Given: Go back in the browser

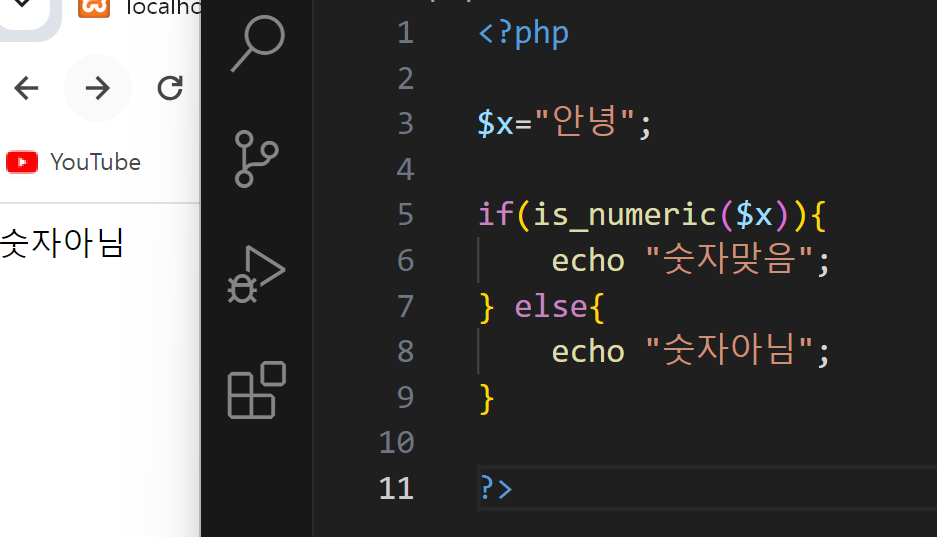Looking at the screenshot, I should 26,88.
